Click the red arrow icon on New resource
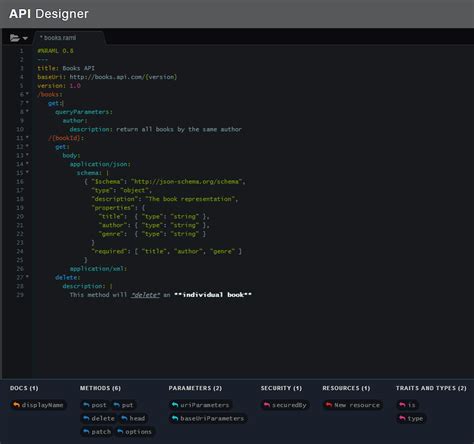This screenshot has height=444, width=474. [x=329, y=405]
